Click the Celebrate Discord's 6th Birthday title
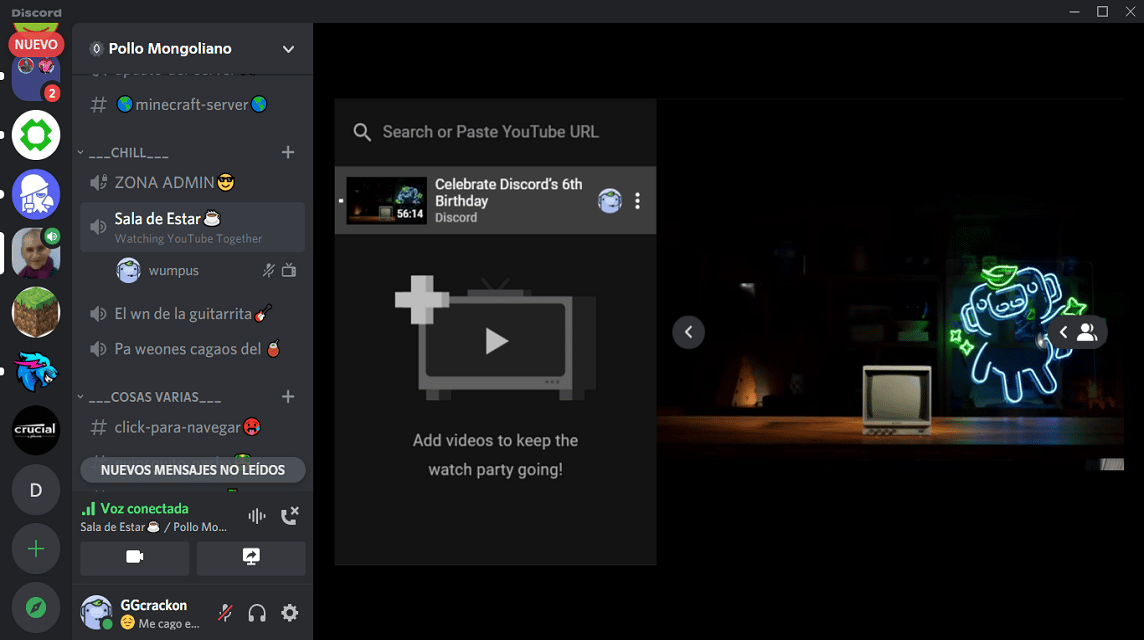Image resolution: width=1144 pixels, height=640 pixels. point(509,193)
